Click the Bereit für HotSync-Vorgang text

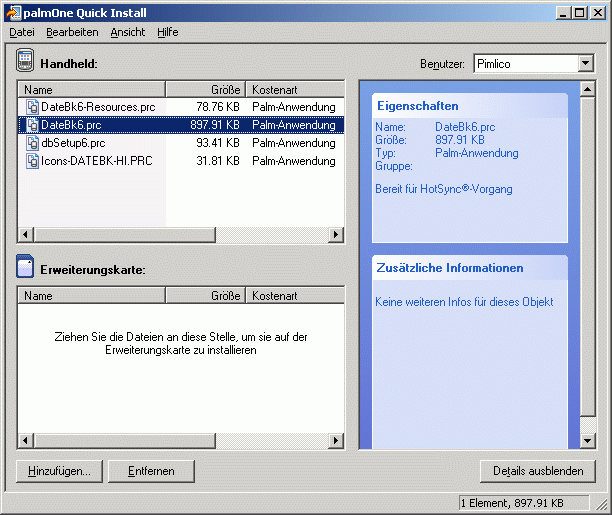click(444, 189)
